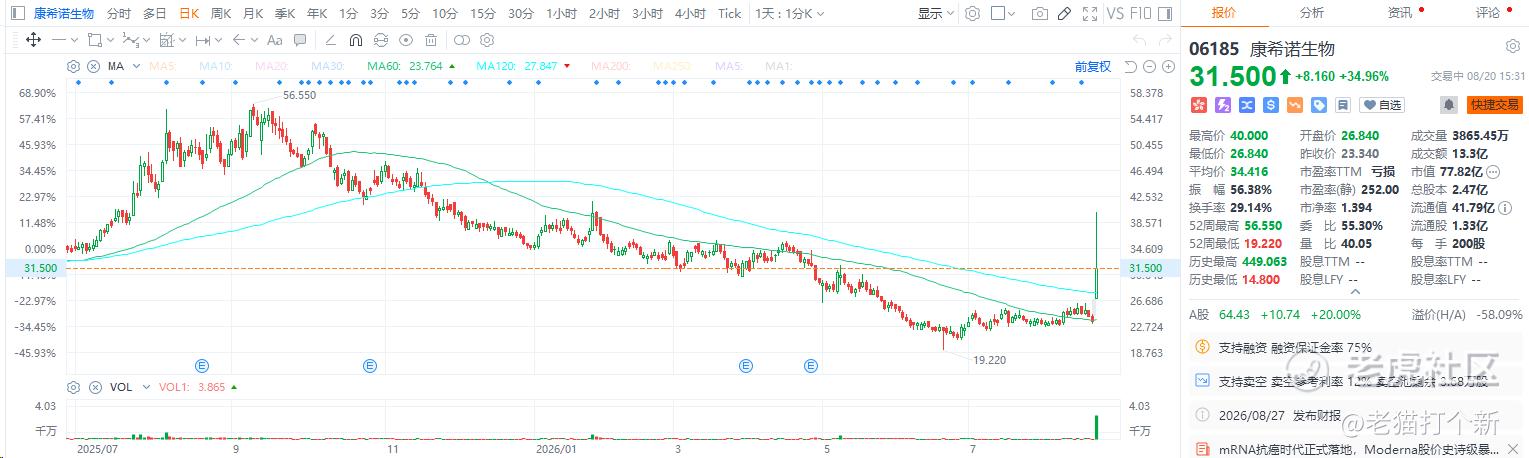Switch to 分时 intraday view

[x=119, y=14]
